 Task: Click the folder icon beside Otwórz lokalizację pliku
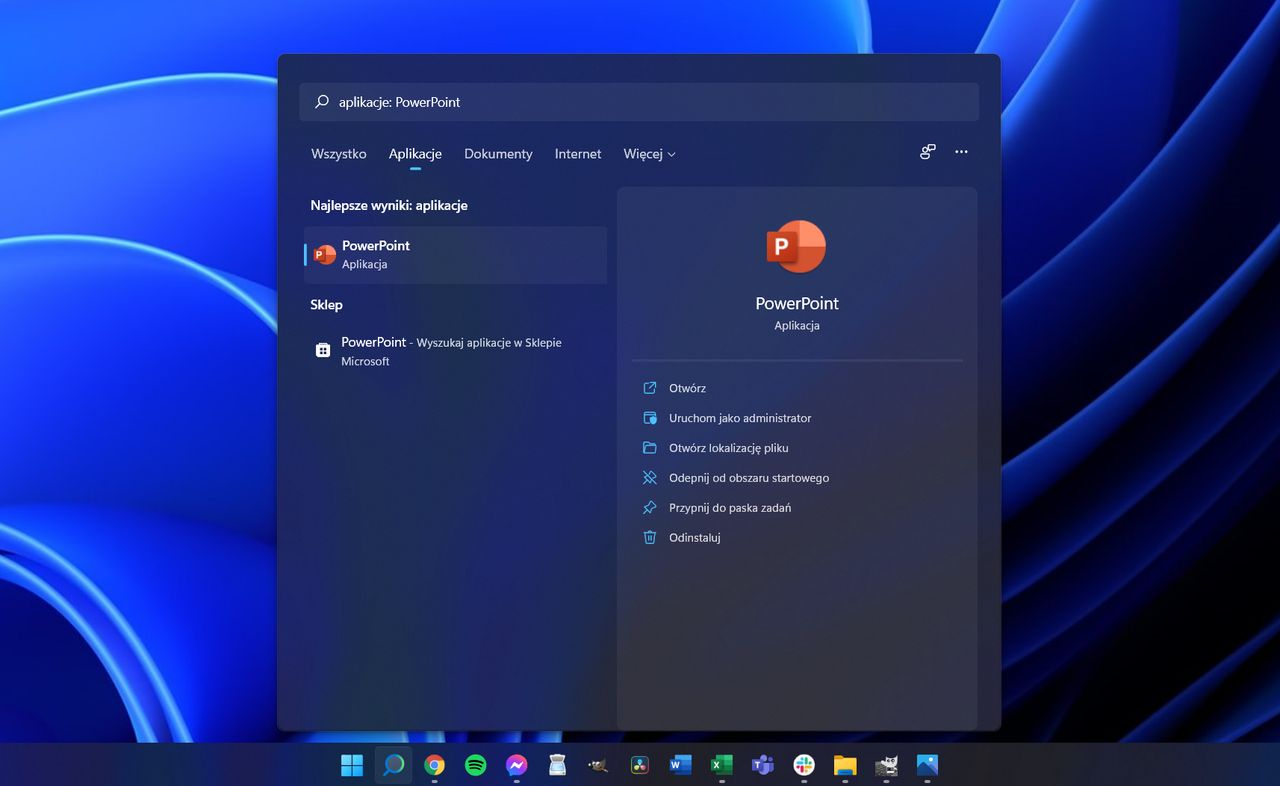650,448
